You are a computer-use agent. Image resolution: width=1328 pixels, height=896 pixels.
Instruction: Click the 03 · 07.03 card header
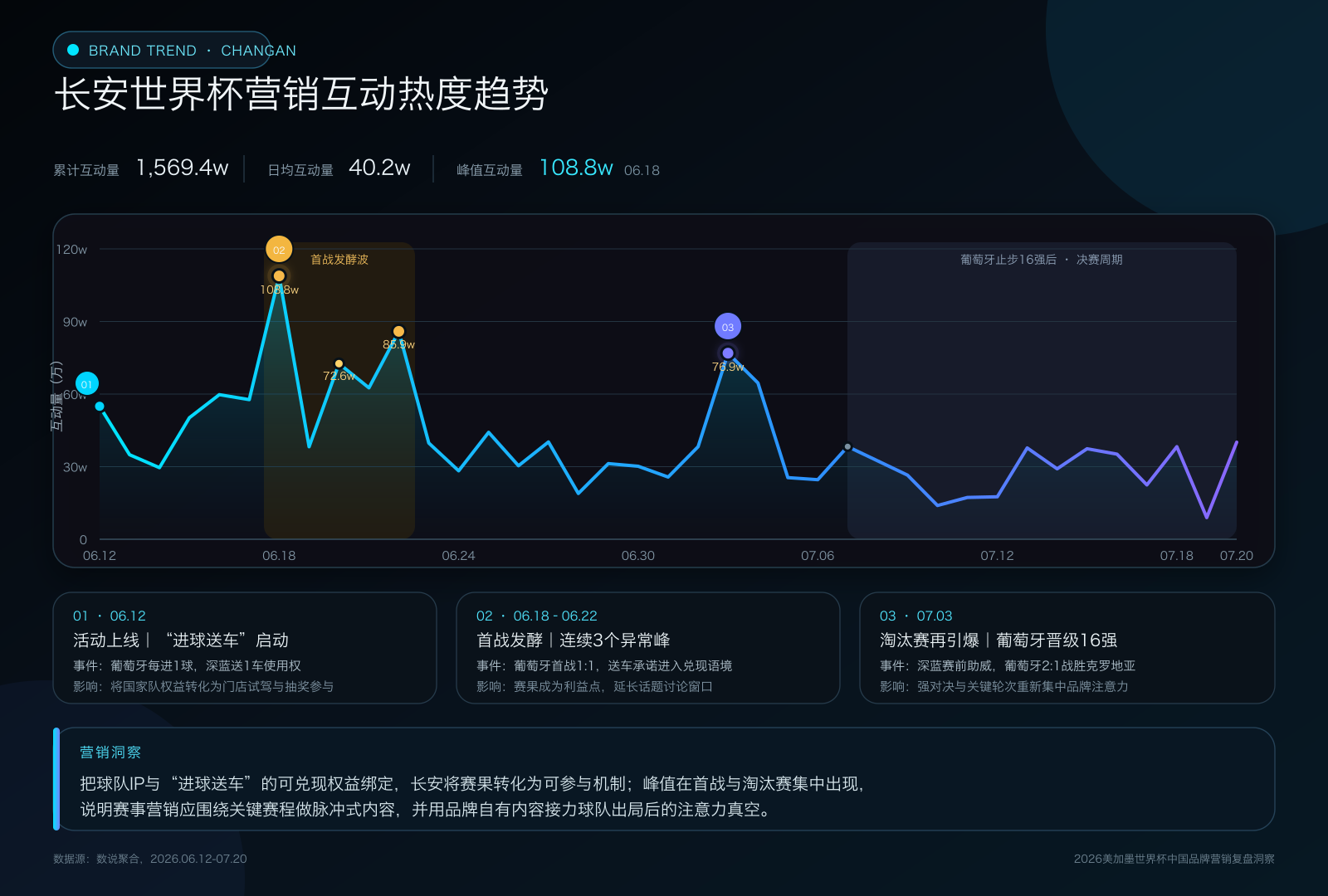tap(916, 616)
